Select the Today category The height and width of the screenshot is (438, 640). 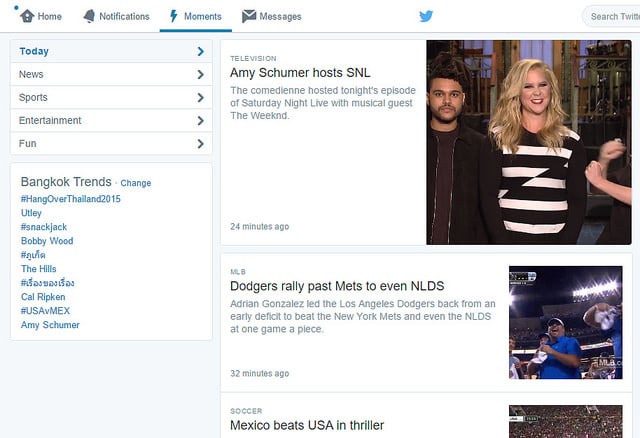111,51
